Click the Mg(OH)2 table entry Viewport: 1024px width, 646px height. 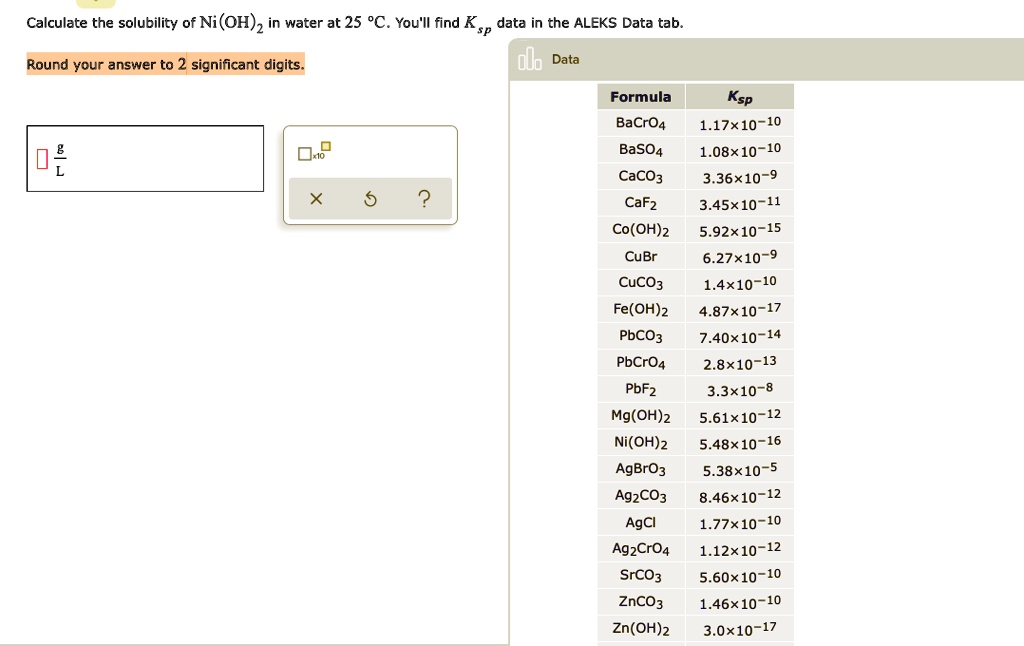(x=640, y=415)
